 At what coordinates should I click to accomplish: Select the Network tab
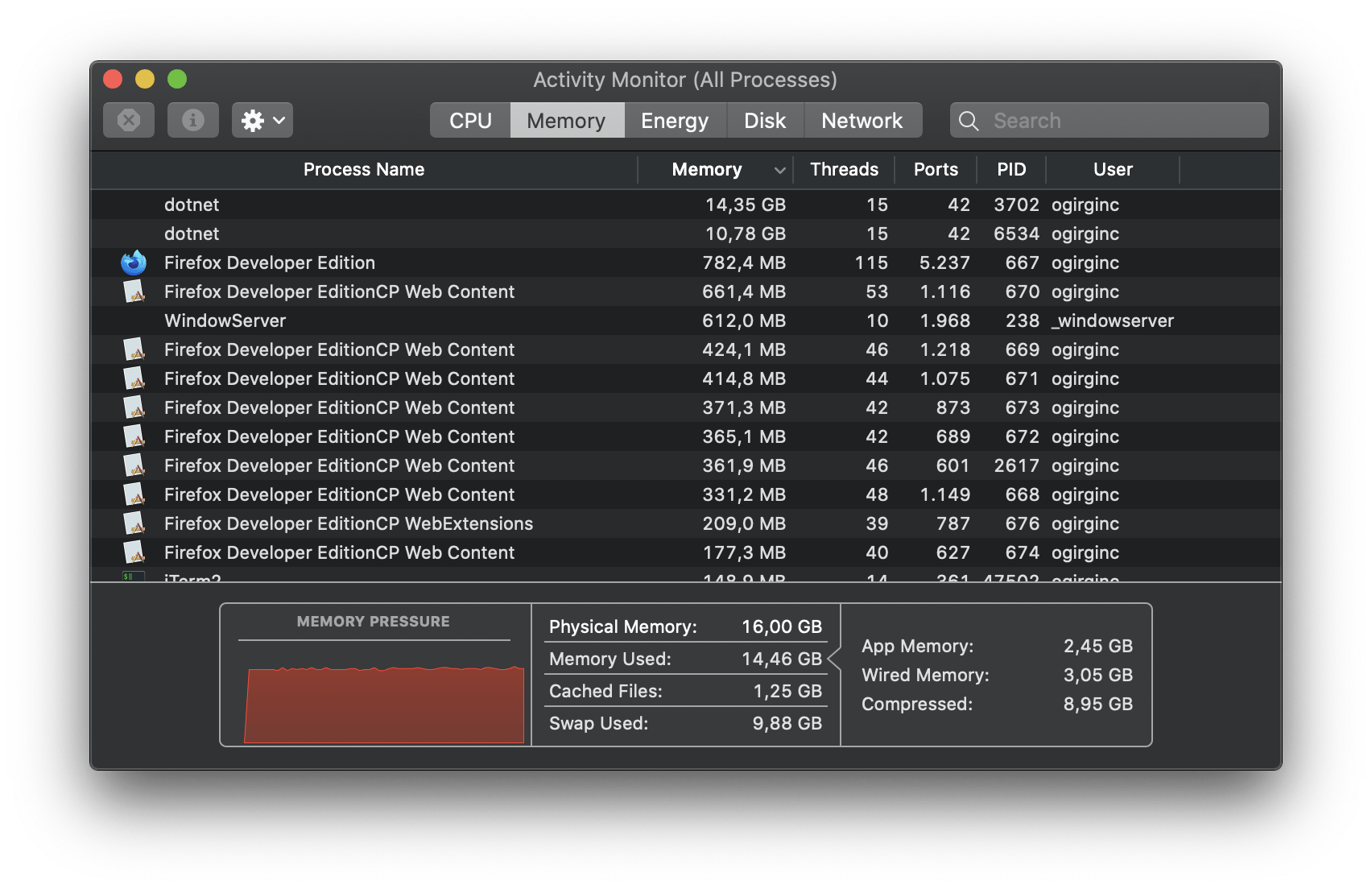[x=862, y=121]
